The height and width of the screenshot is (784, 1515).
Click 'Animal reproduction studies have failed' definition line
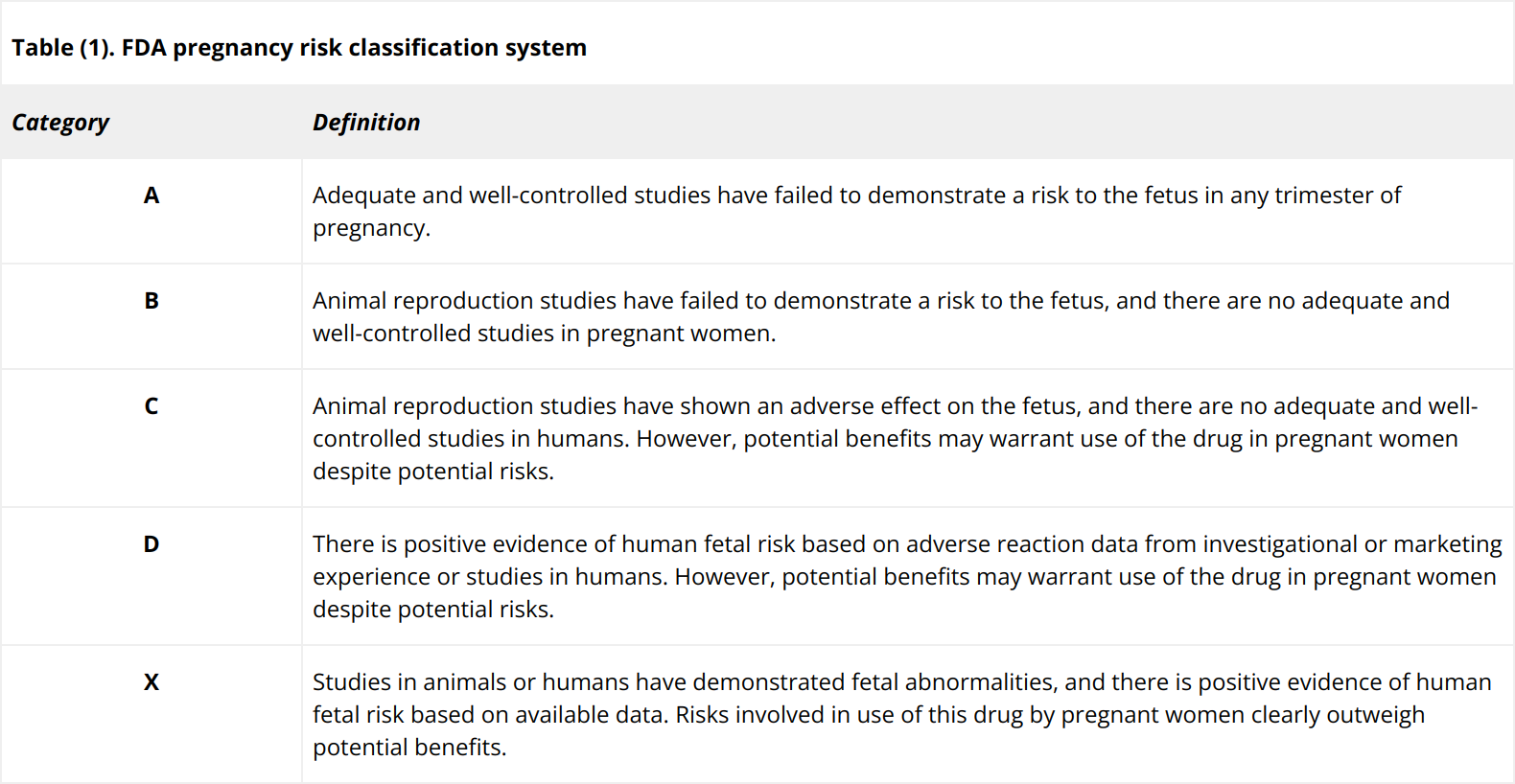pyautogui.click(x=880, y=301)
